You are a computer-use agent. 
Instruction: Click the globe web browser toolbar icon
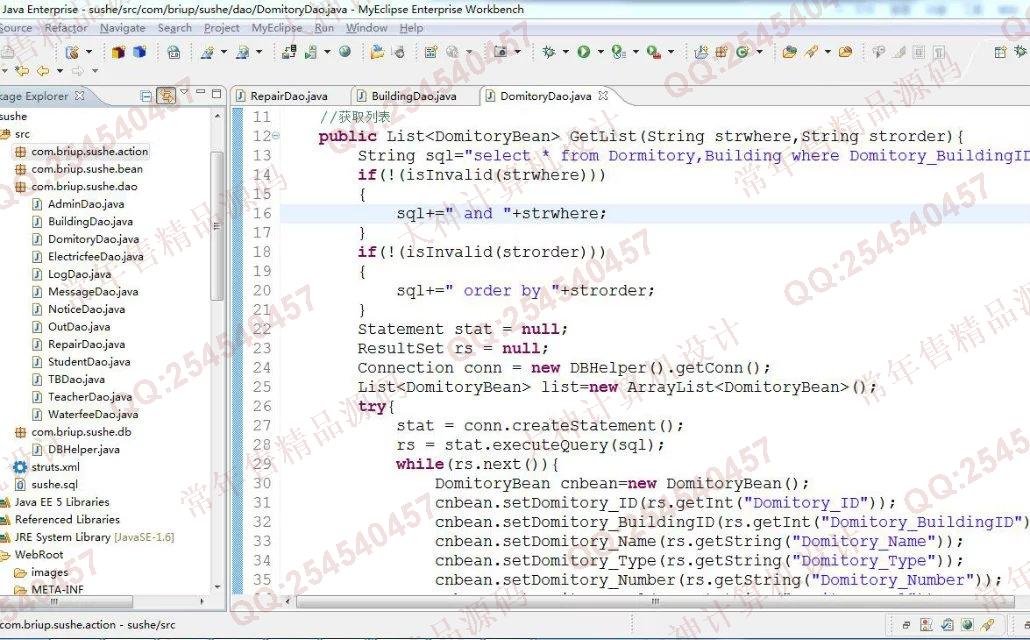click(345, 52)
